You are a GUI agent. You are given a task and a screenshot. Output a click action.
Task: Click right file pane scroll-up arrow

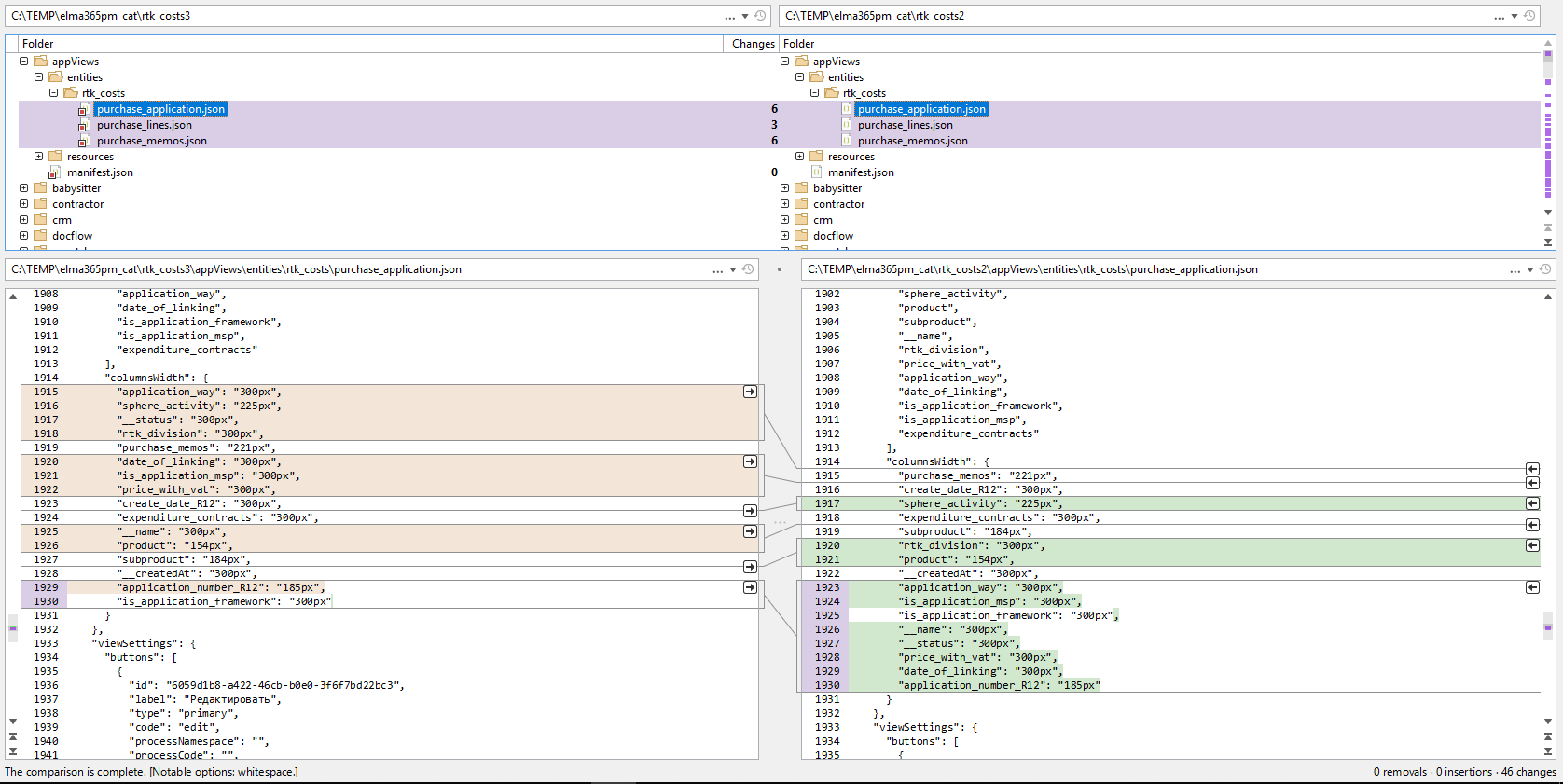[1548, 296]
